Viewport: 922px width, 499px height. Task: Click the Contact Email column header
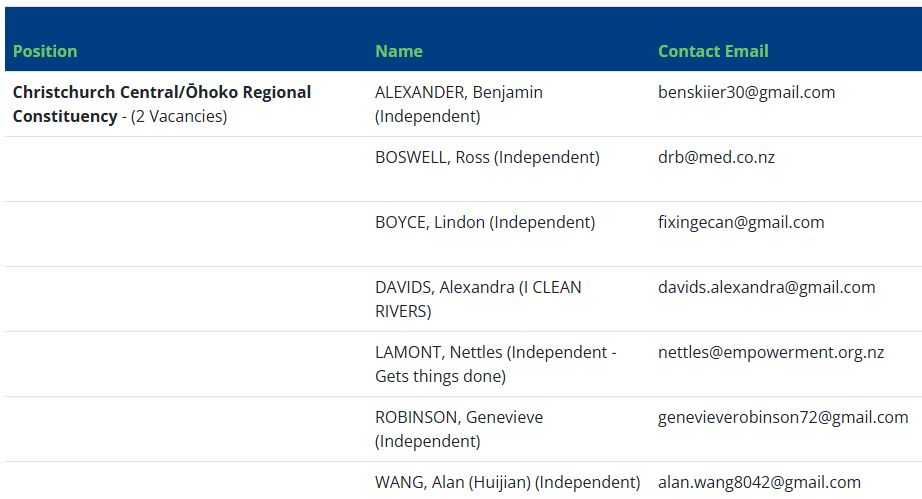pos(713,51)
